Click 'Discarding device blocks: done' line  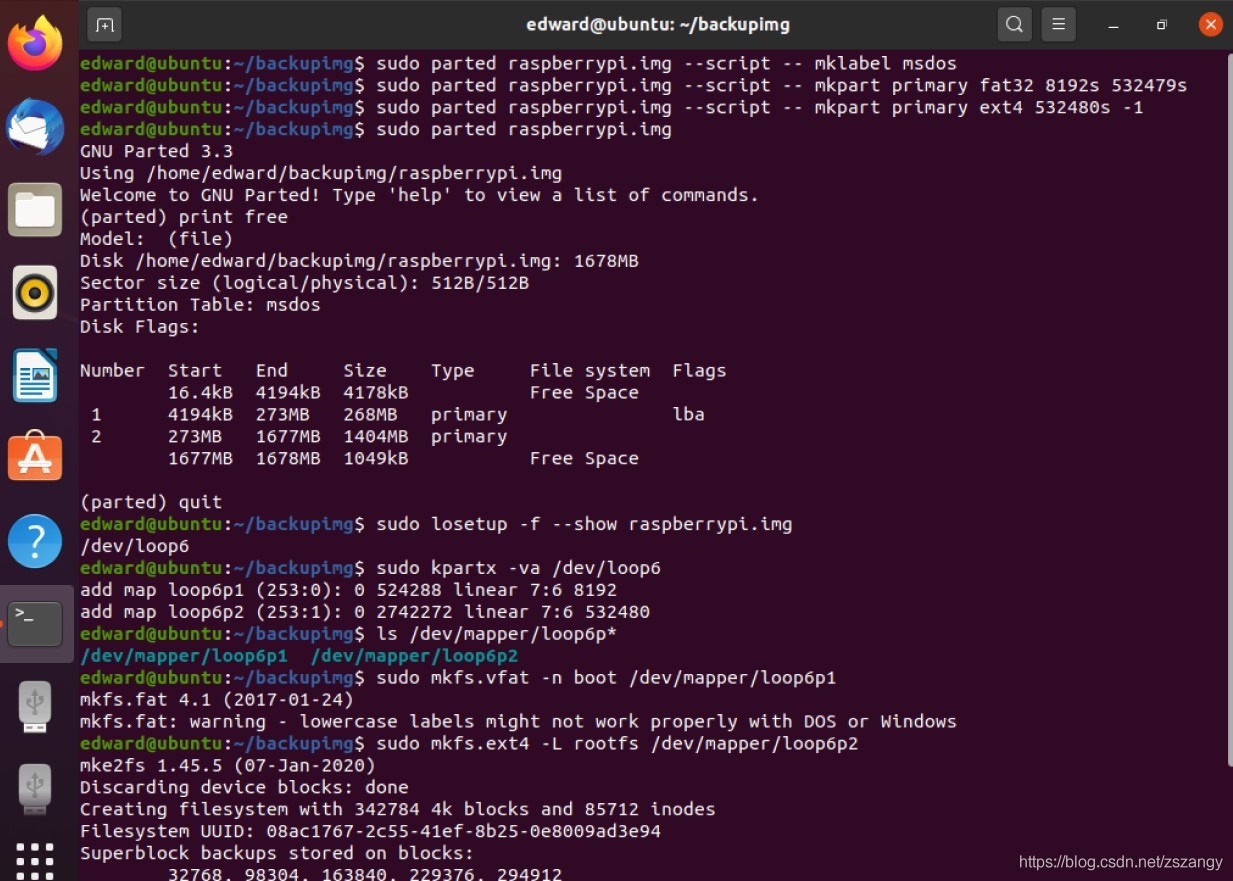(x=244, y=788)
